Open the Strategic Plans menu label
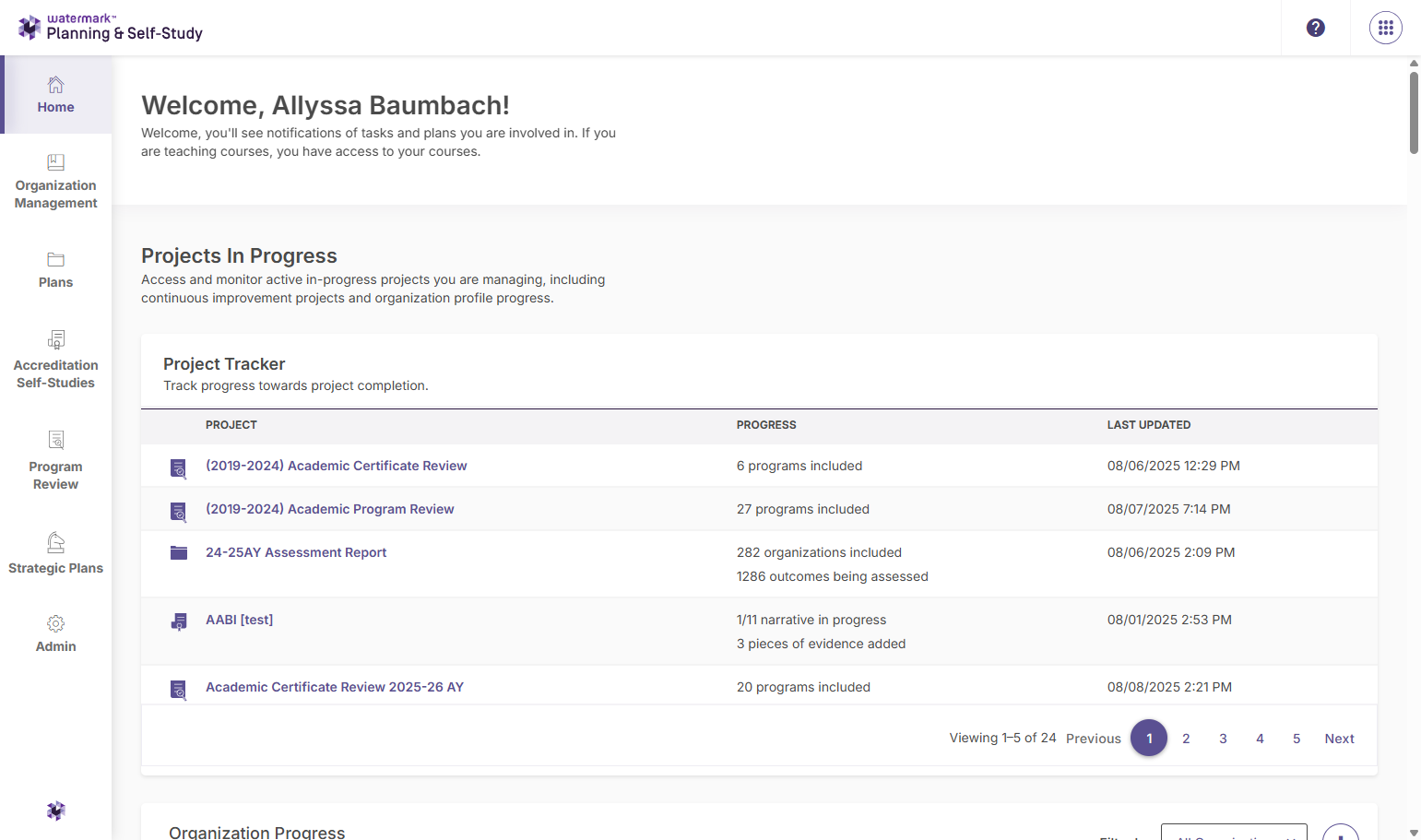1421x840 pixels. [x=56, y=568]
